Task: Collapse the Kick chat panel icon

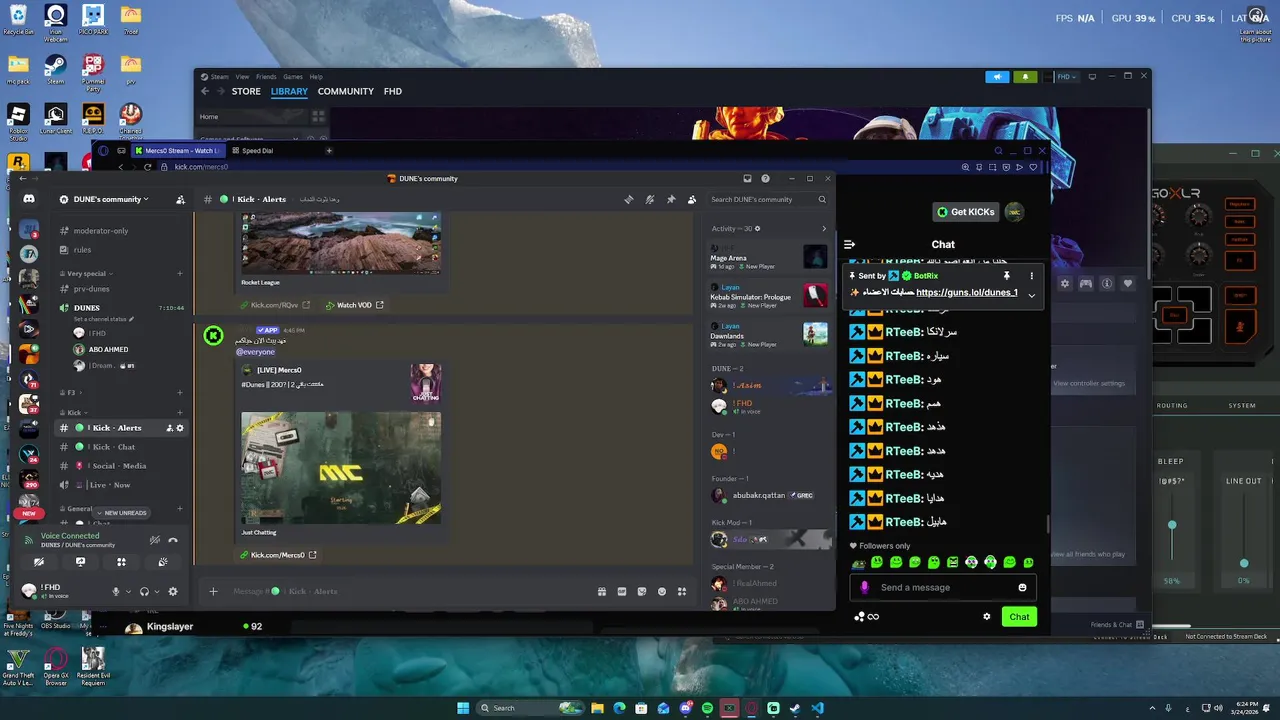Action: (849, 244)
